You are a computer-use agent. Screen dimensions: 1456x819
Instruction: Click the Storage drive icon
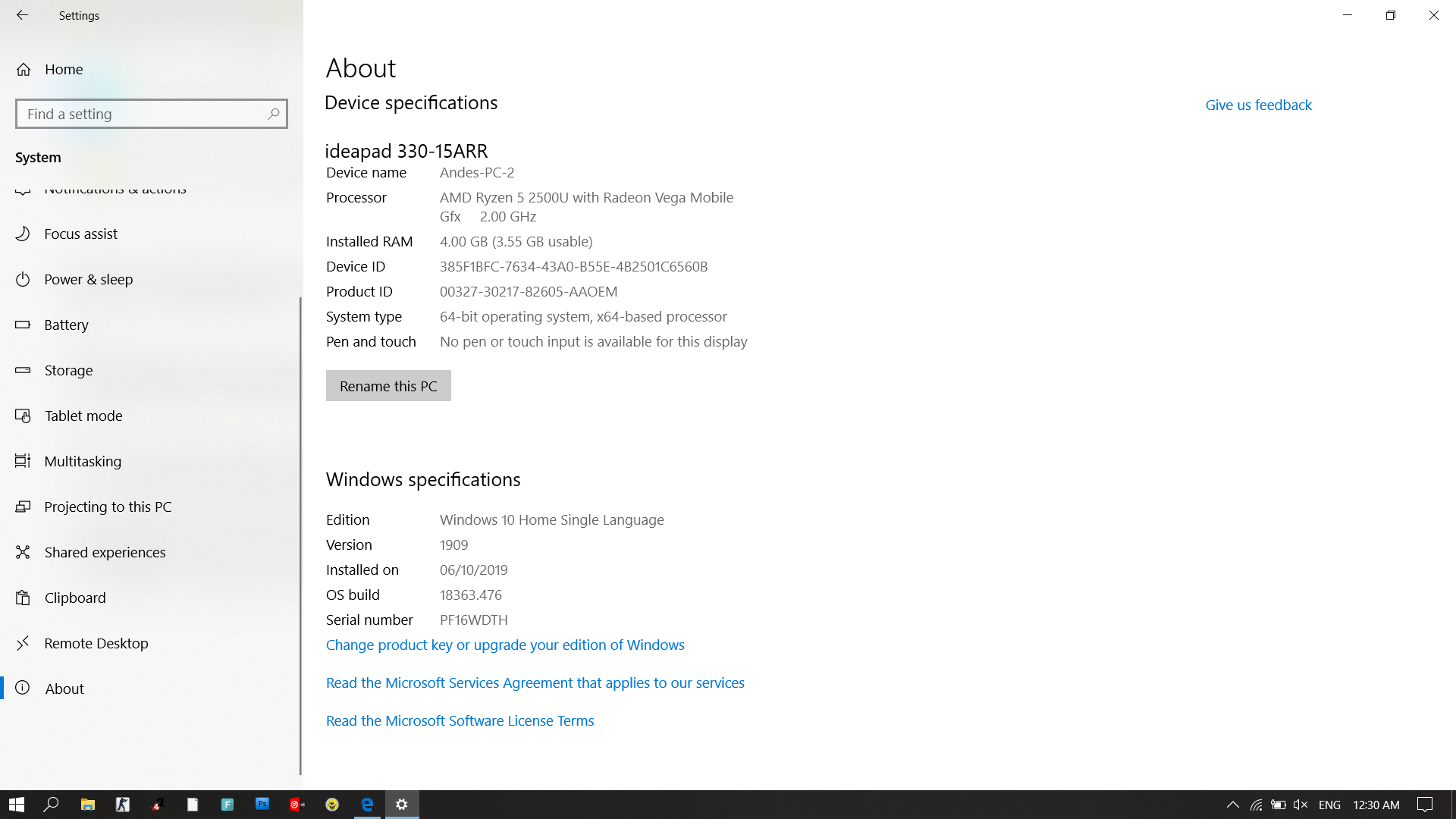[23, 370]
